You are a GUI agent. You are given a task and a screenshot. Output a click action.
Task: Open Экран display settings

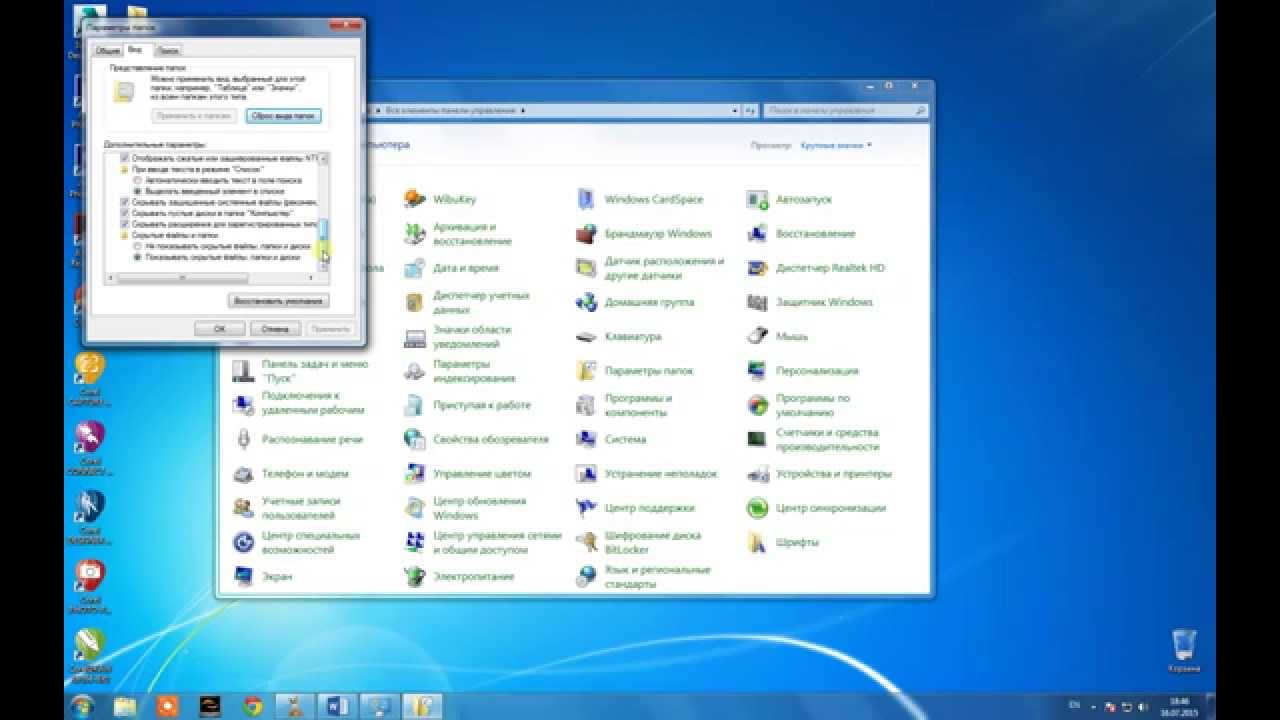(x=263, y=576)
